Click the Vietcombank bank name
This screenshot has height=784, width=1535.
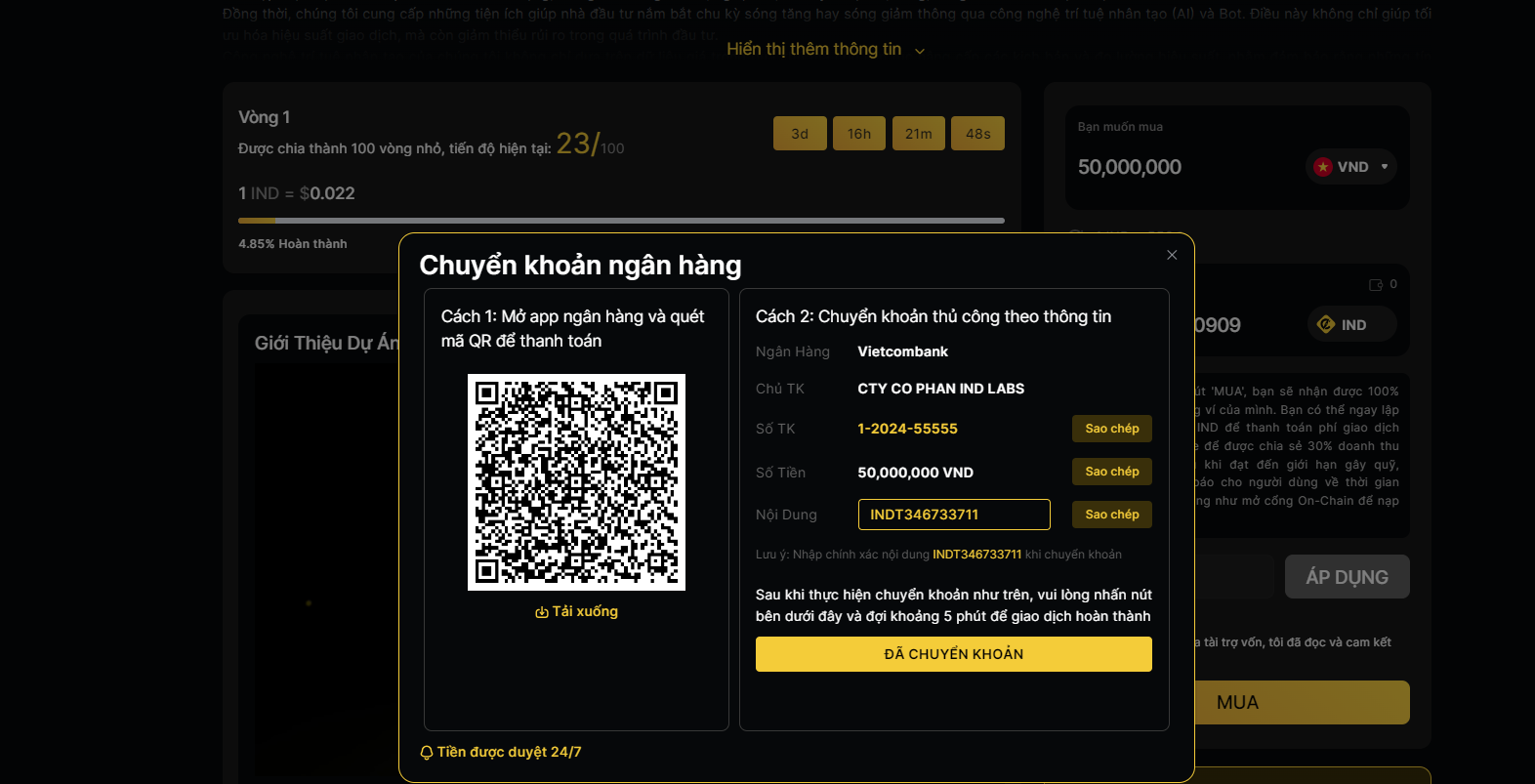click(903, 351)
